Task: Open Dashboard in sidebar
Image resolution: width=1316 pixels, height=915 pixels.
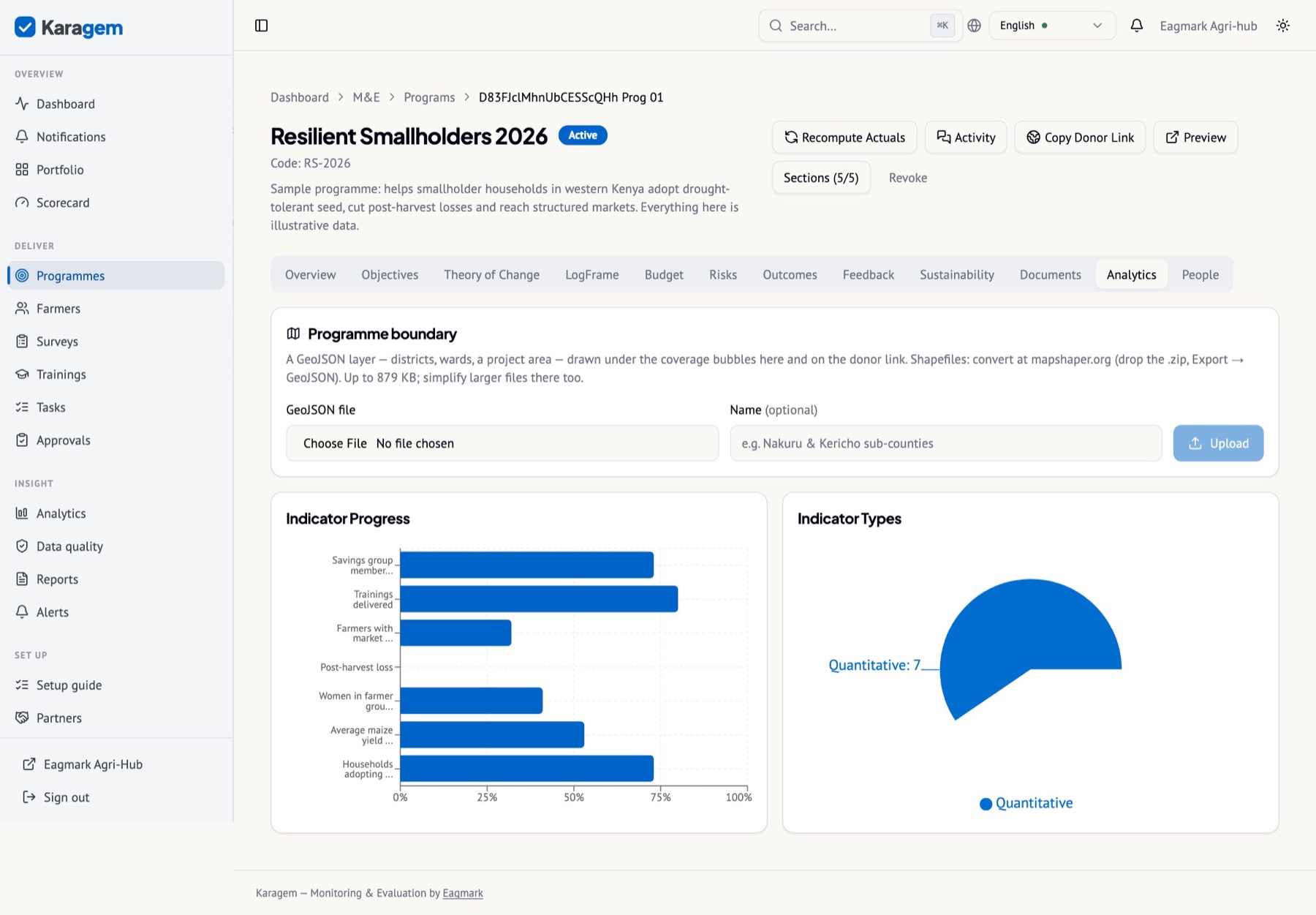Action: pos(116,104)
